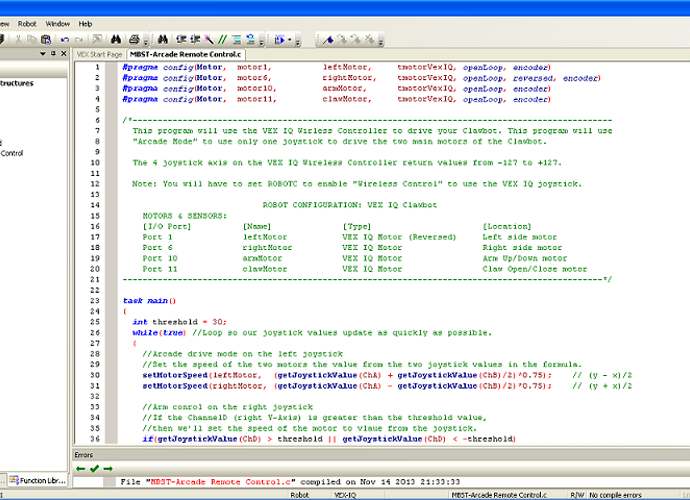
Task: Click the compiled file message in Errors
Action: click(290, 482)
